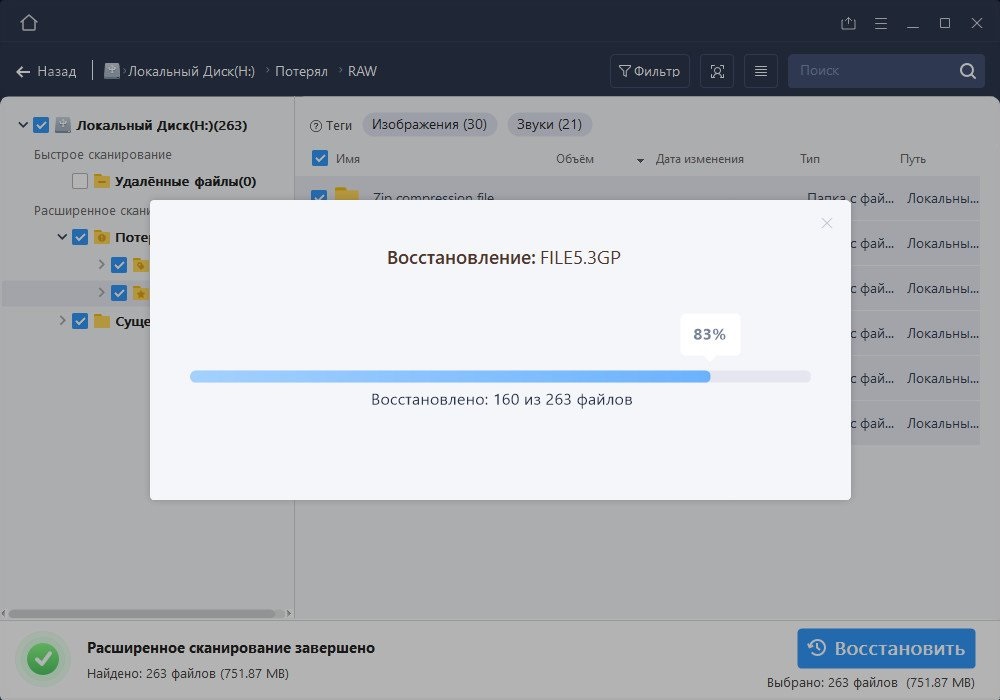This screenshot has width=1000, height=700.
Task: Toggle the select-all checkbox beside Имя
Action: [x=320, y=158]
